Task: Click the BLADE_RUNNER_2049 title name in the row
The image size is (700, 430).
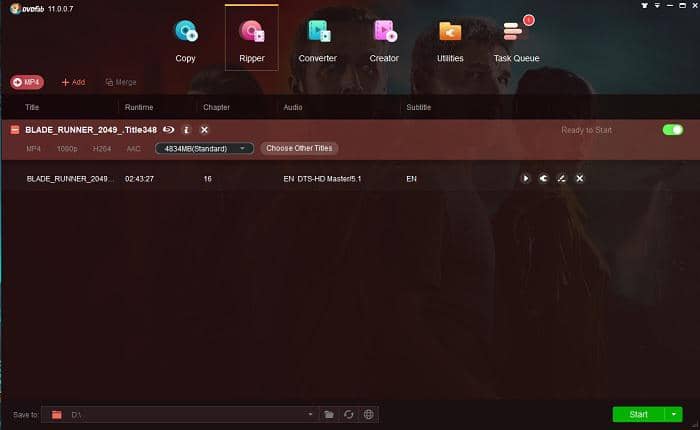Action: pos(70,179)
